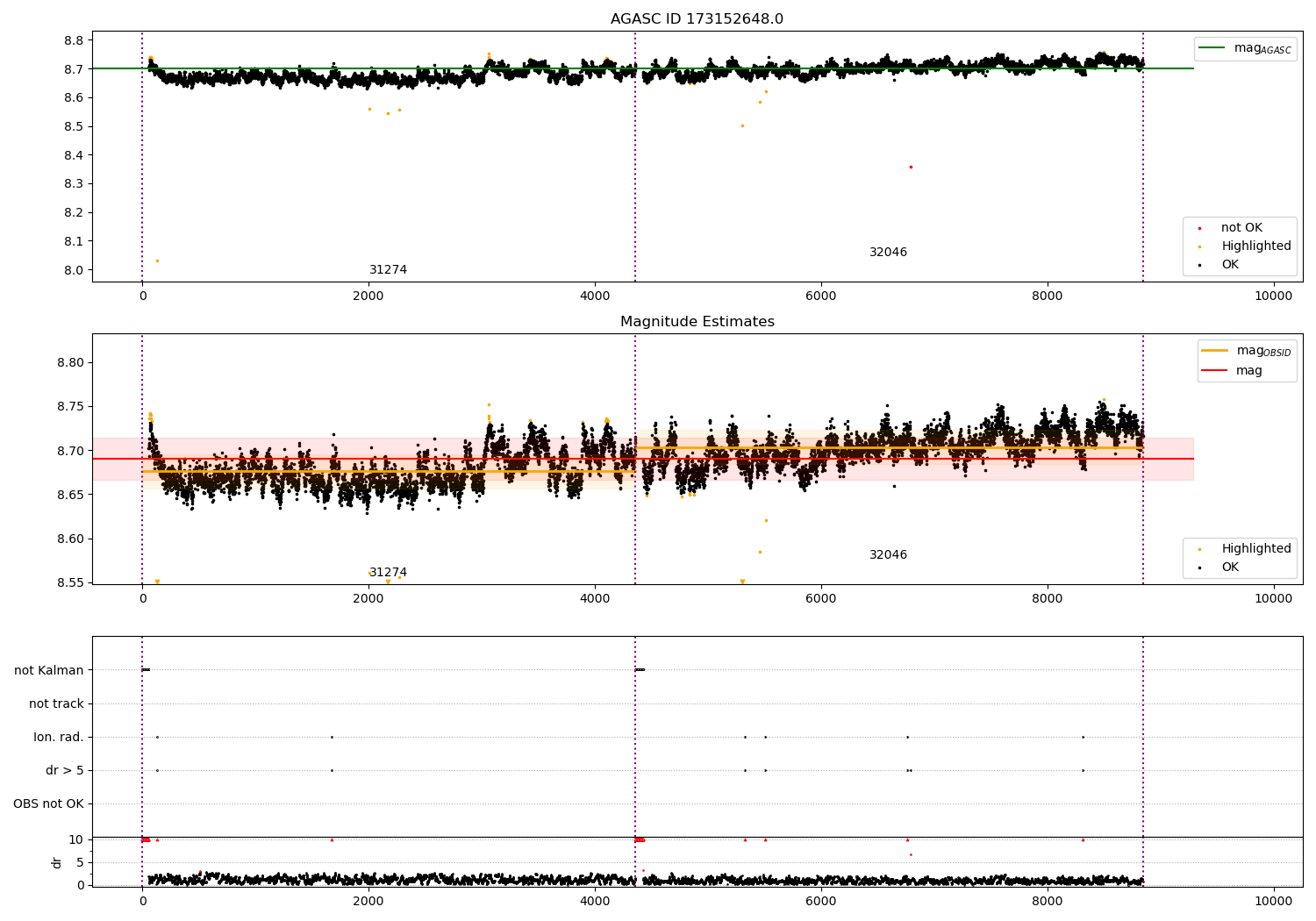The width and height of the screenshot is (1316, 921).
Task: Click the '8.65' y-axis tick label
Action: (x=70, y=496)
